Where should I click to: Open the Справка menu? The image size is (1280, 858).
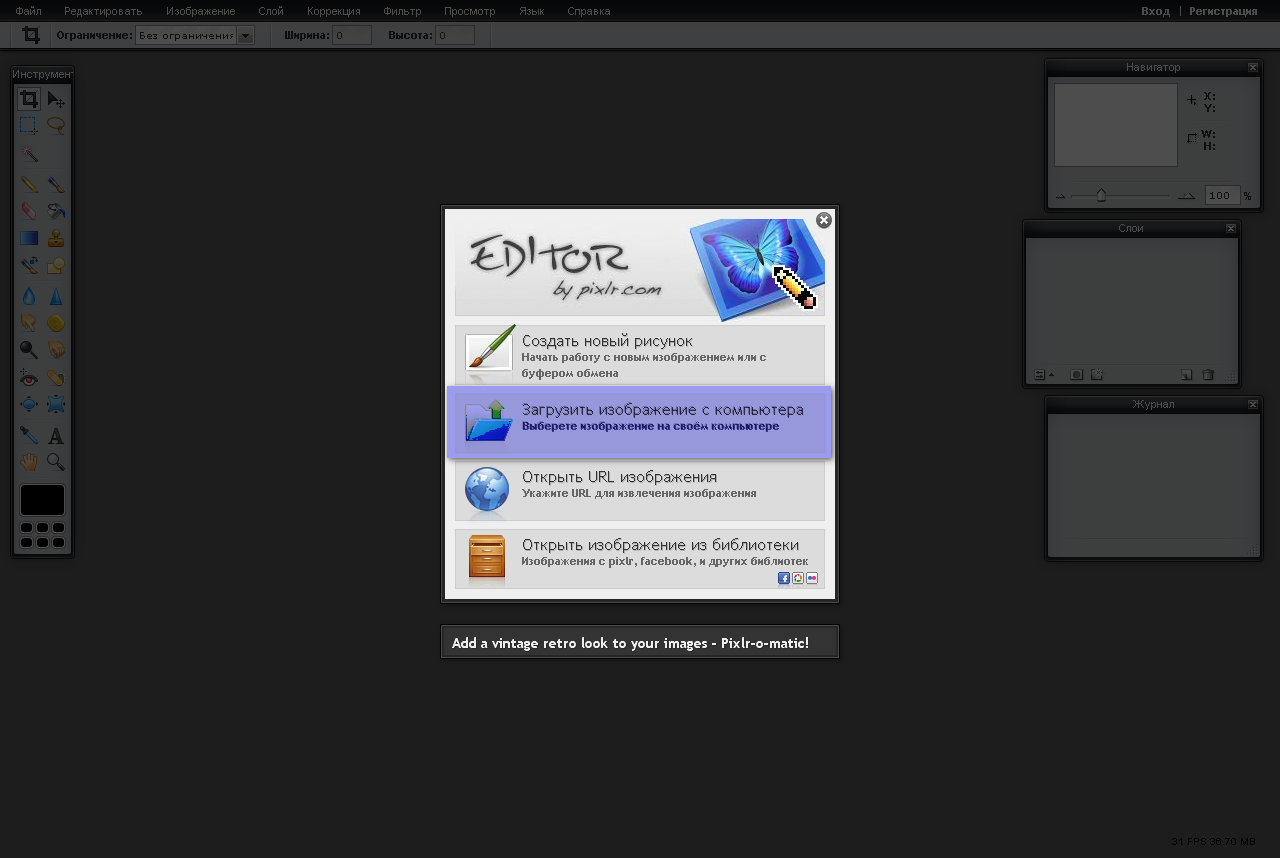[x=589, y=11]
